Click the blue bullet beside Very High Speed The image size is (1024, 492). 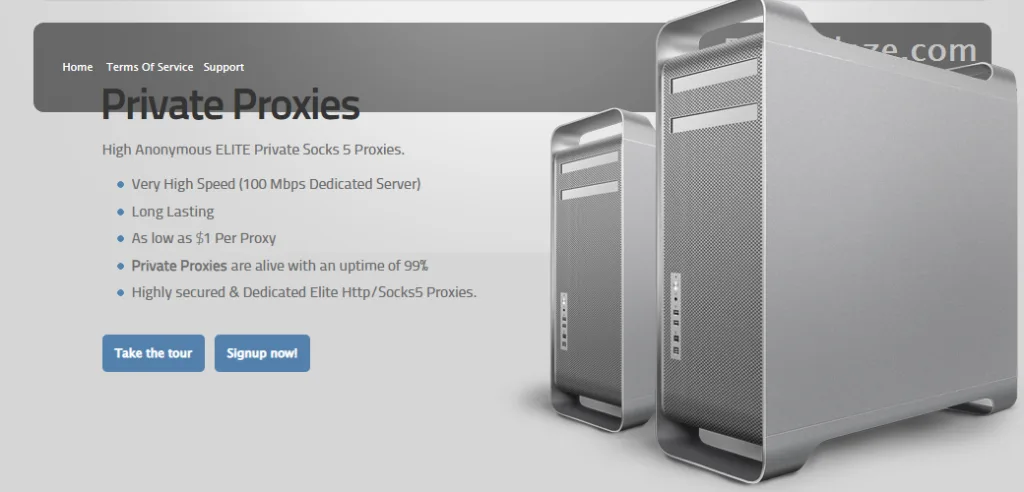(120, 185)
